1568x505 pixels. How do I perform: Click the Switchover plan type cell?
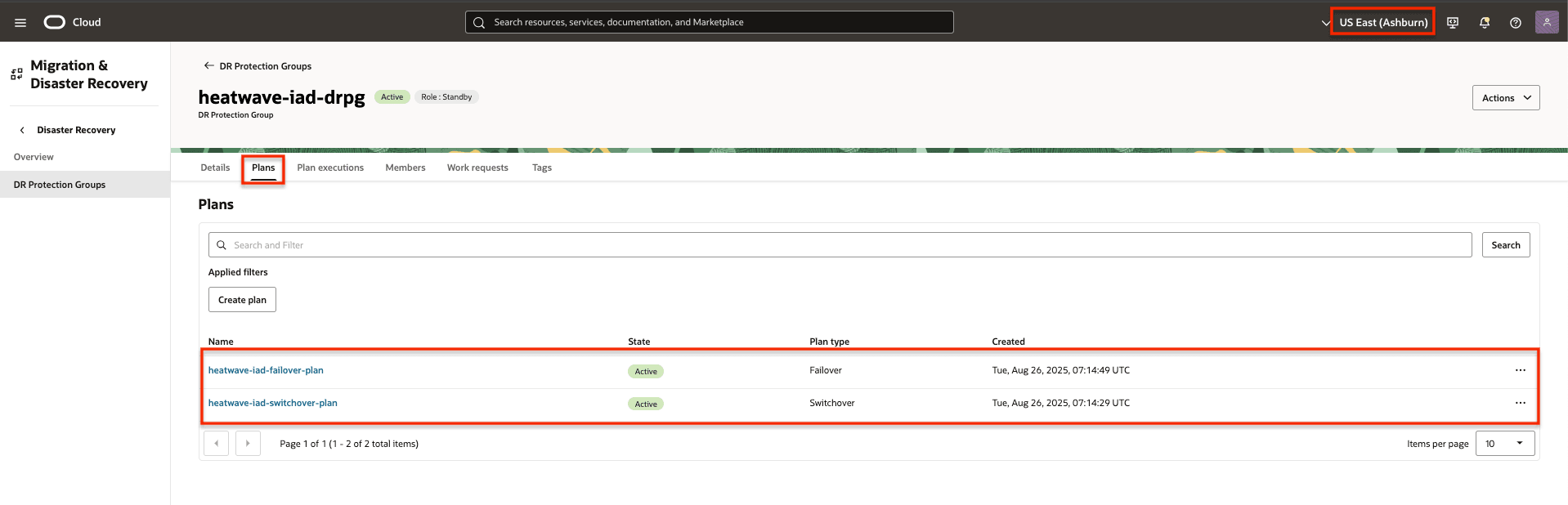(x=832, y=403)
